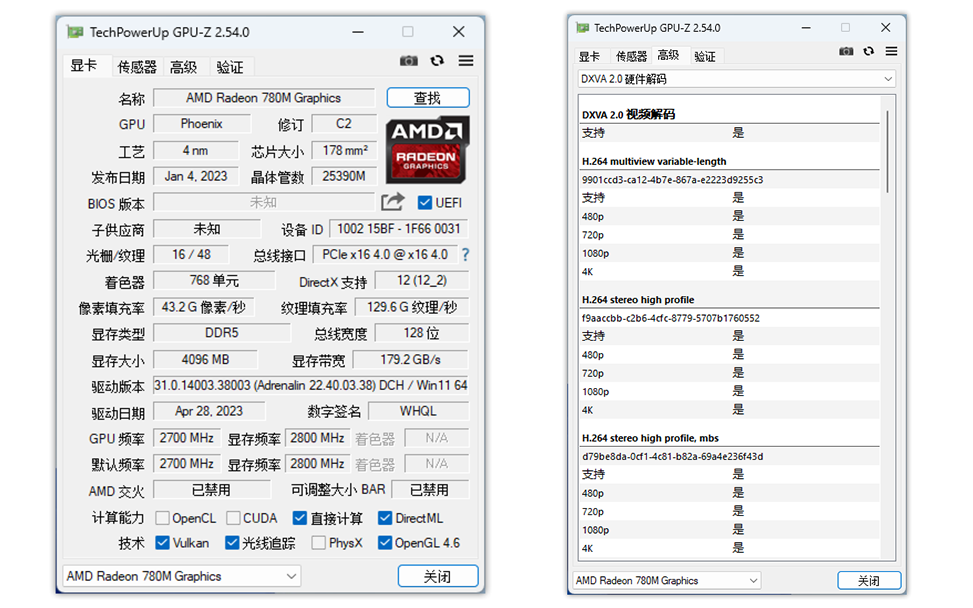Click GPU field value Phoenix
Image resolution: width=973 pixels, height=608 pixels.
click(x=202, y=123)
